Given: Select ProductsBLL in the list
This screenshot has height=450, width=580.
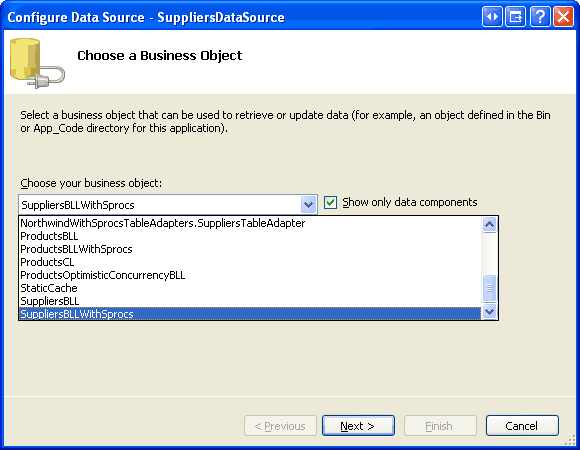Looking at the screenshot, I should (x=250, y=236).
